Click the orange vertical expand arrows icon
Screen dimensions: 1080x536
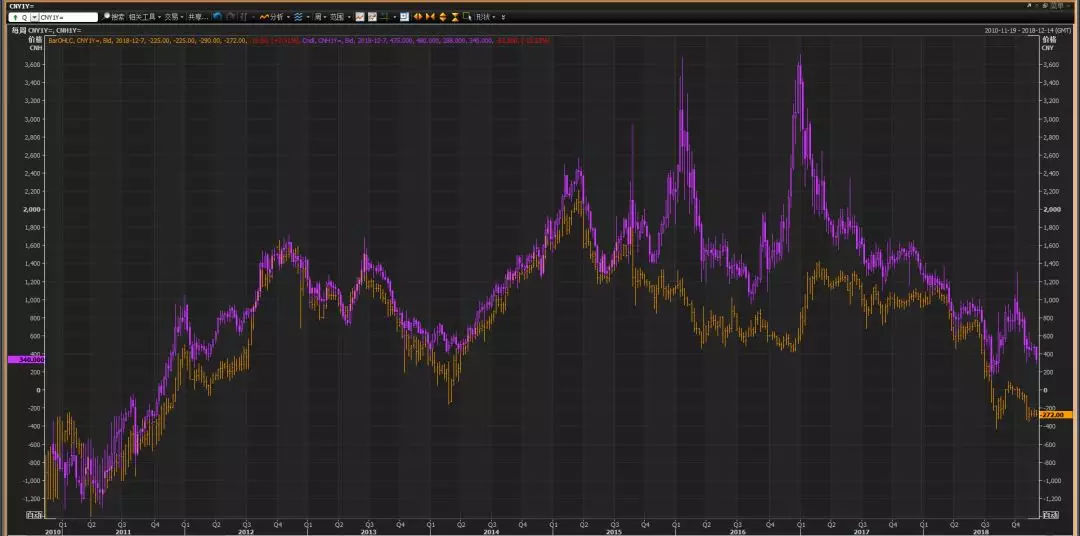coord(443,17)
